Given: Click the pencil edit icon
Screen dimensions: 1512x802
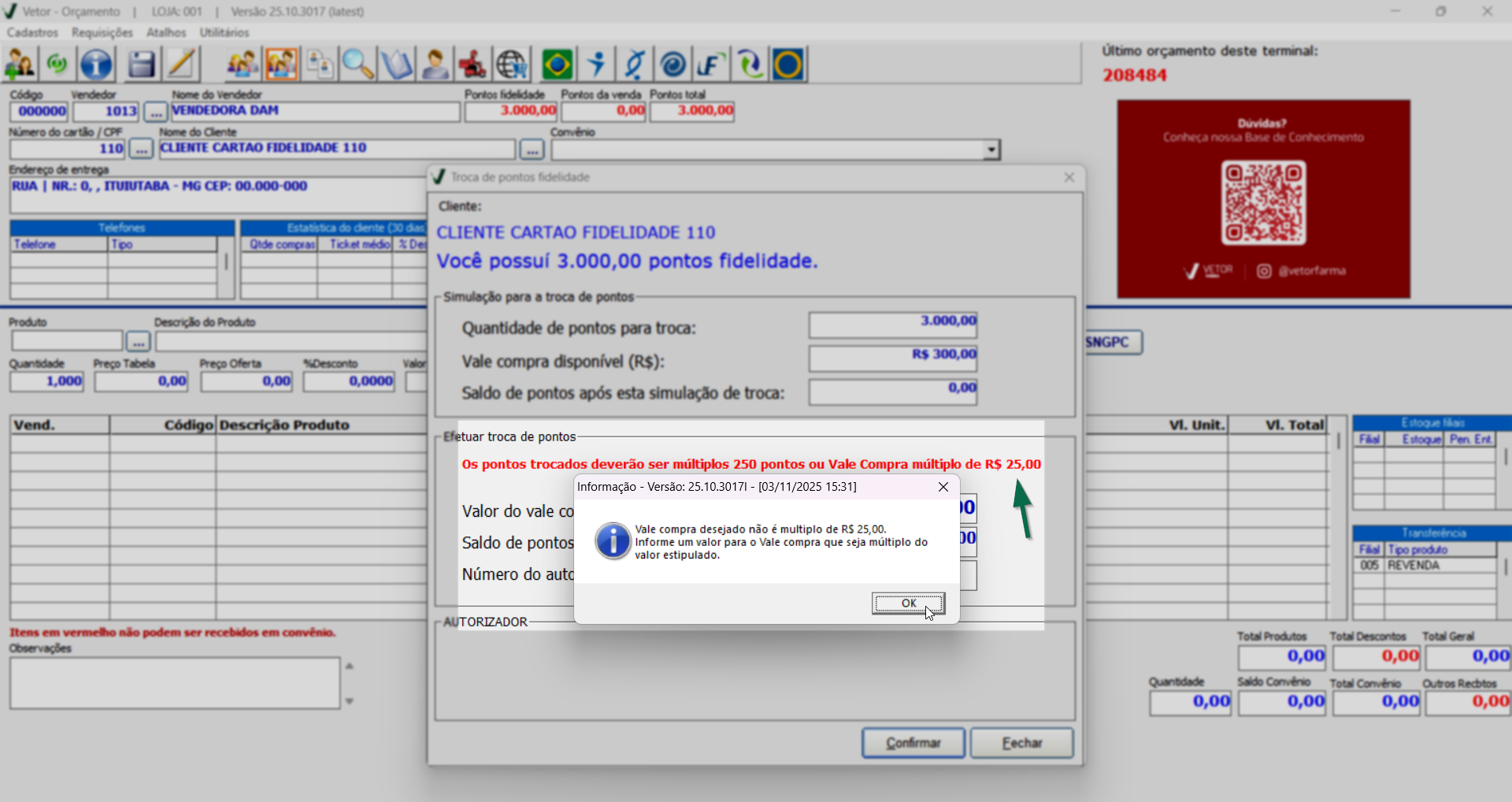Looking at the screenshot, I should [x=181, y=65].
